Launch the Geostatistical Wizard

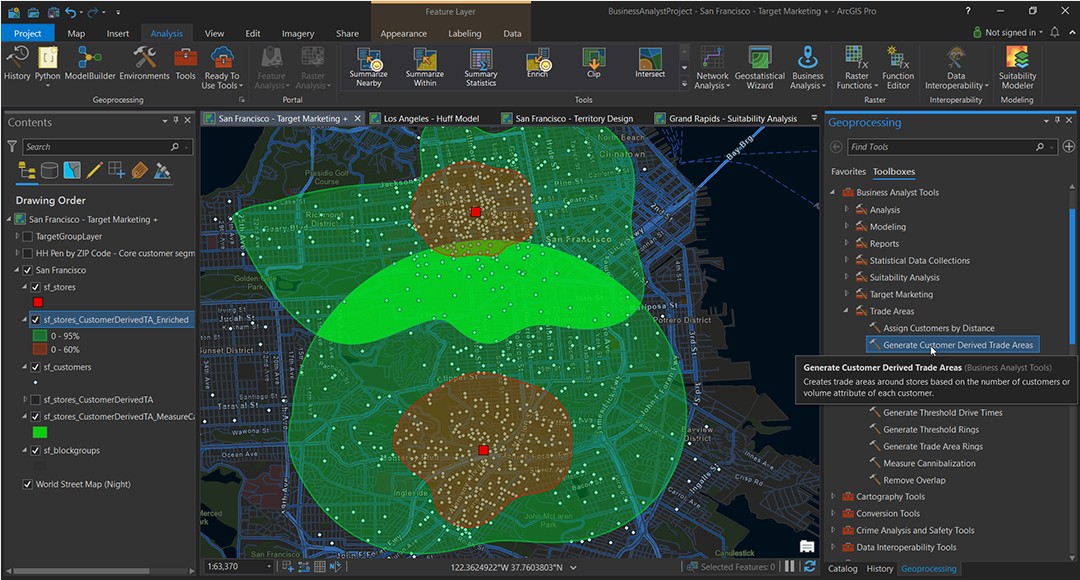(x=760, y=68)
